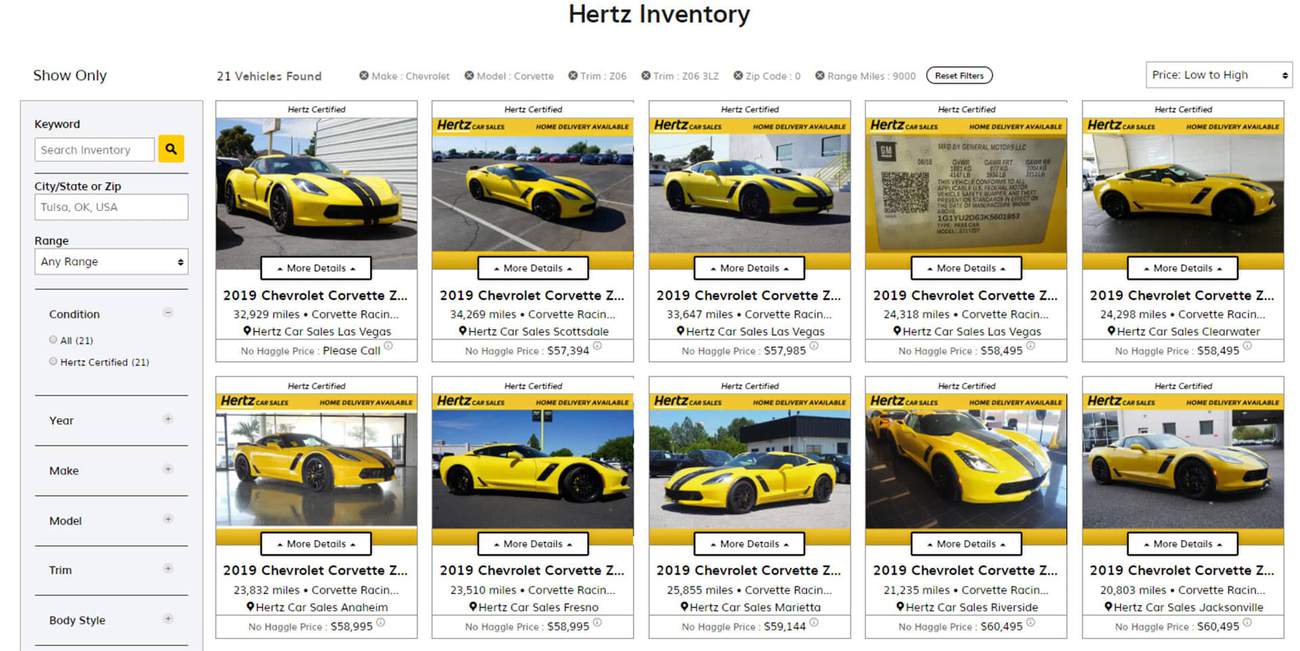Select the All (21) condition radio button
The height and width of the screenshot is (651, 1300).
click(x=53, y=340)
